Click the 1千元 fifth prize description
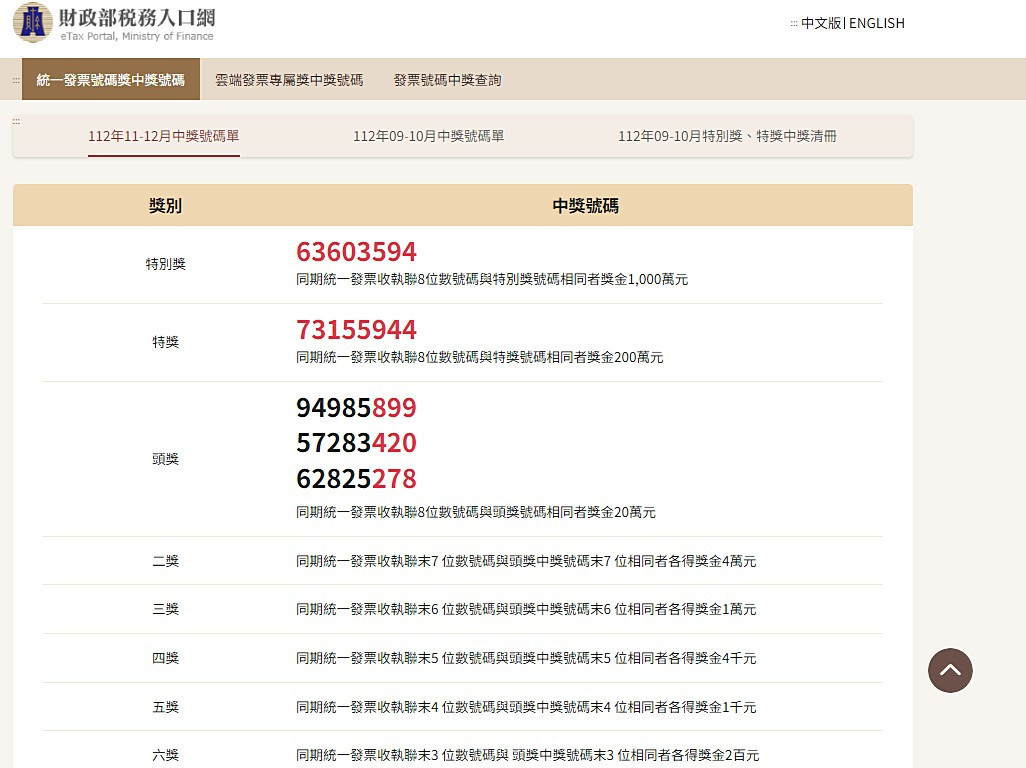The width and height of the screenshot is (1026, 768). [526, 707]
